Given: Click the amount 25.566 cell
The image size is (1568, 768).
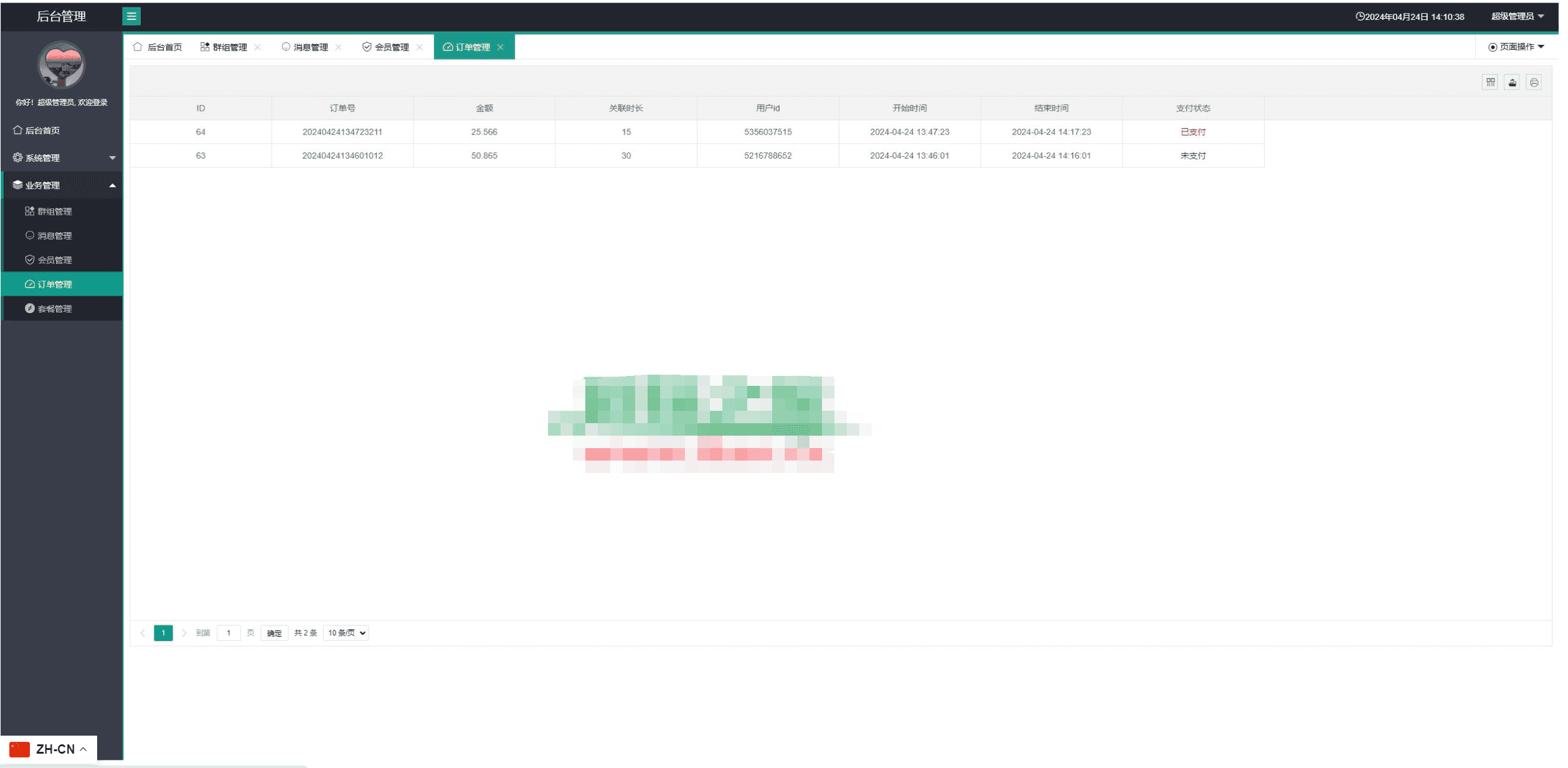Looking at the screenshot, I should click(484, 132).
